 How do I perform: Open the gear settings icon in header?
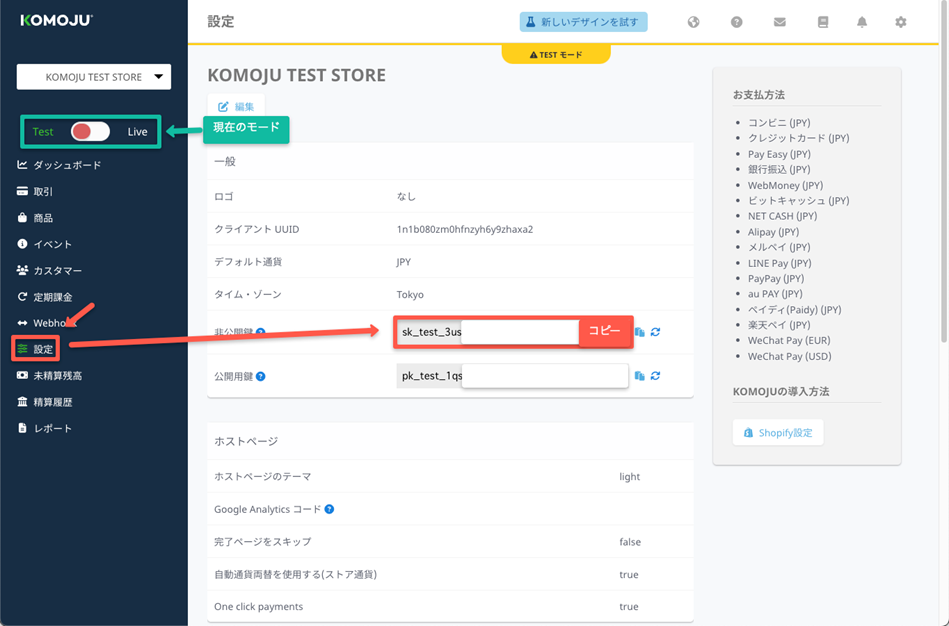point(901,22)
